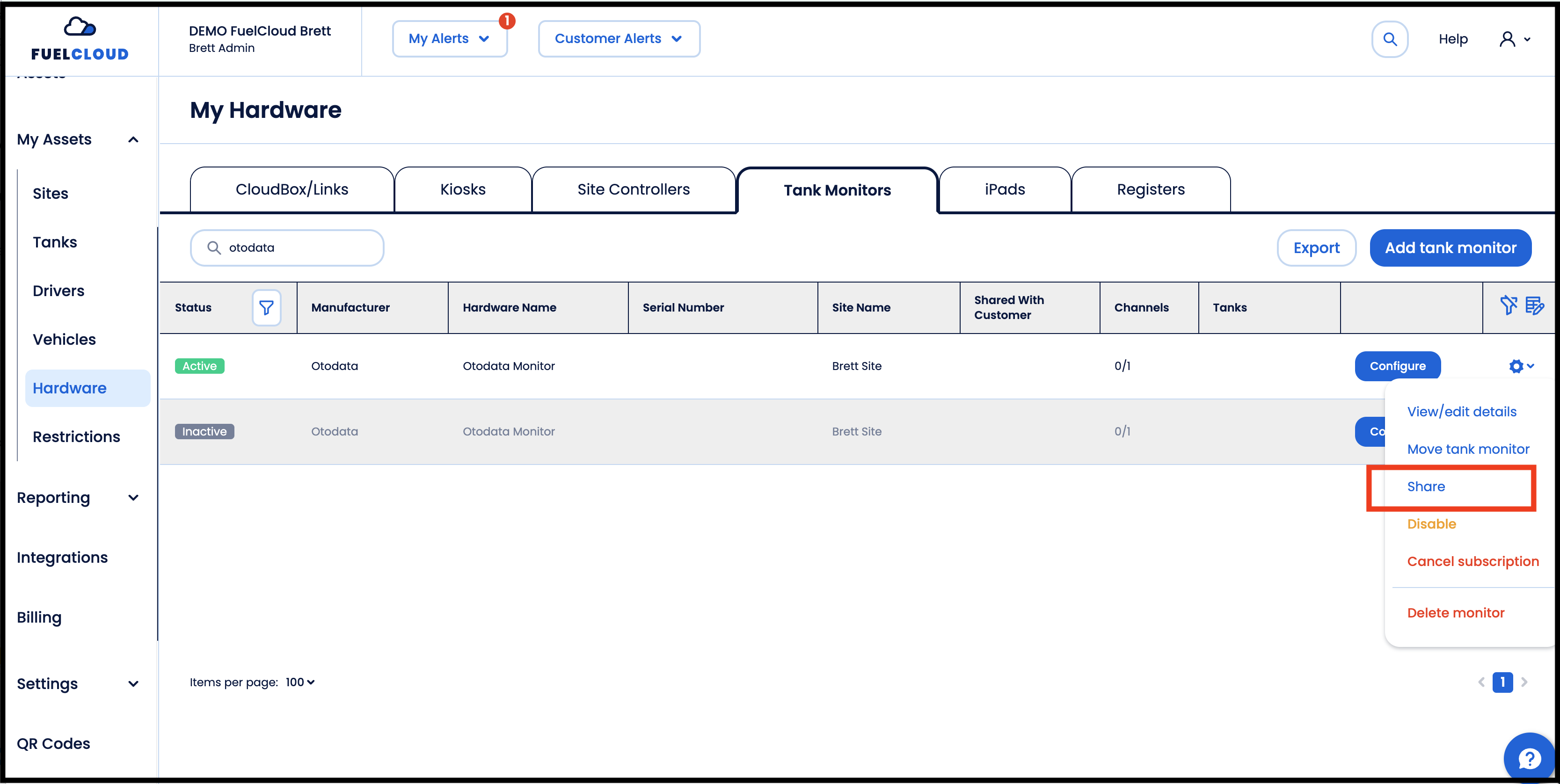
Task: Open Tanks in the sidebar
Action: tap(54, 242)
